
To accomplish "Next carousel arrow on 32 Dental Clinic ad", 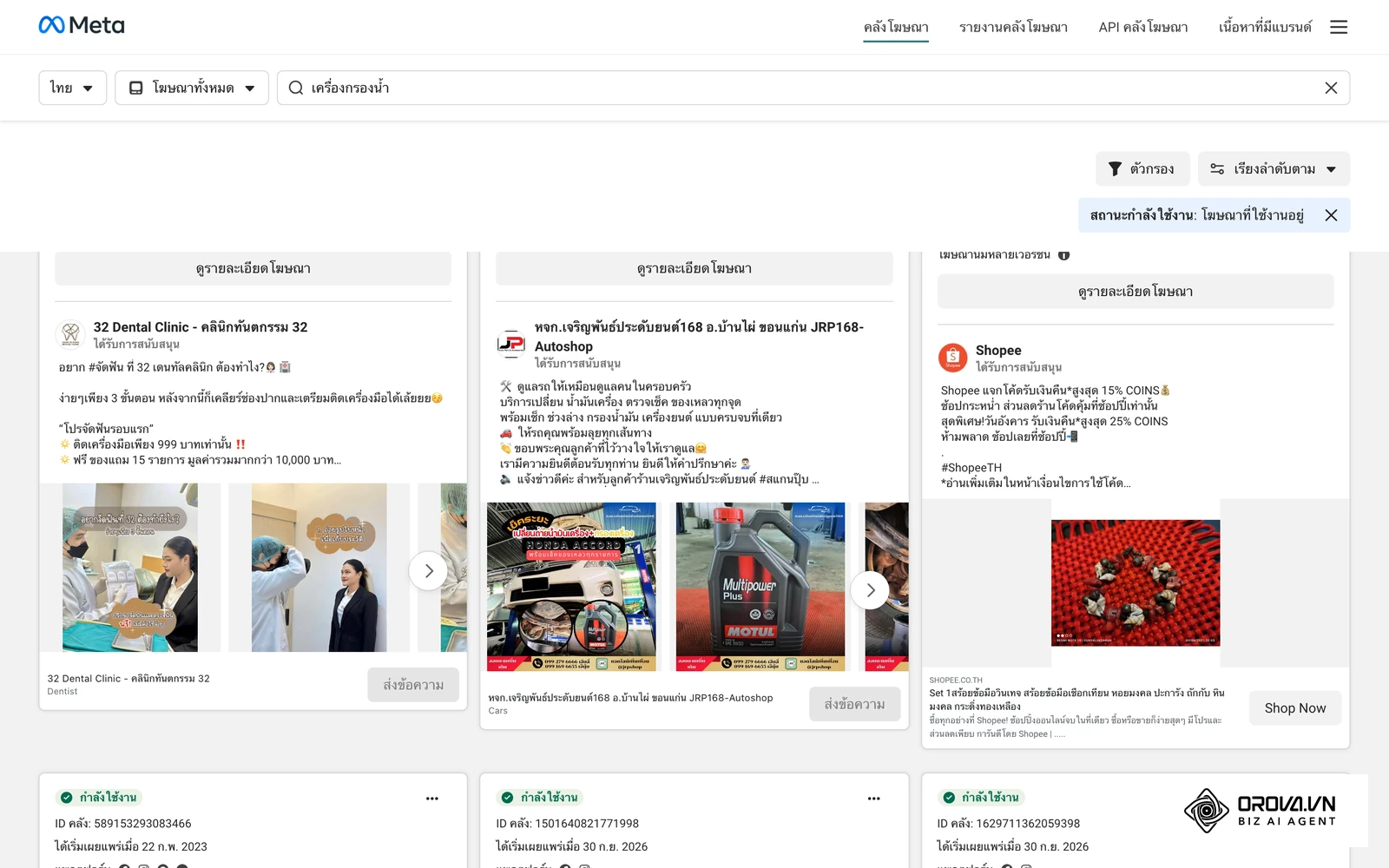I will click(x=428, y=571).
